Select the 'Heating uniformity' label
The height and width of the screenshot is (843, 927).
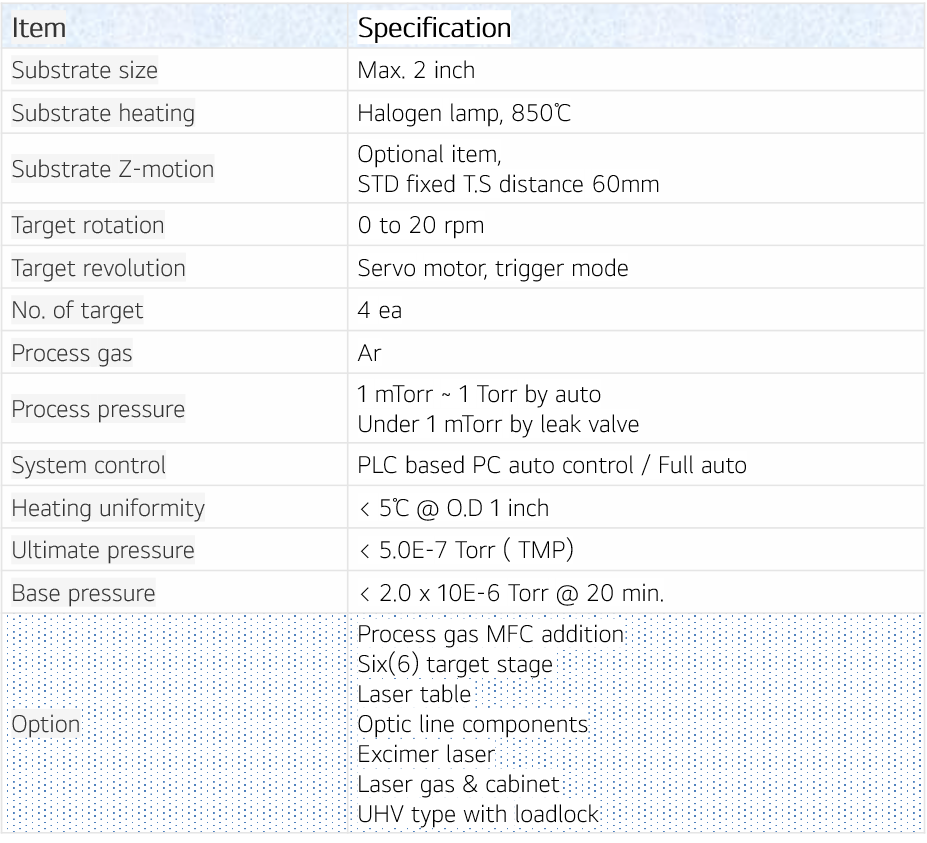(x=108, y=508)
